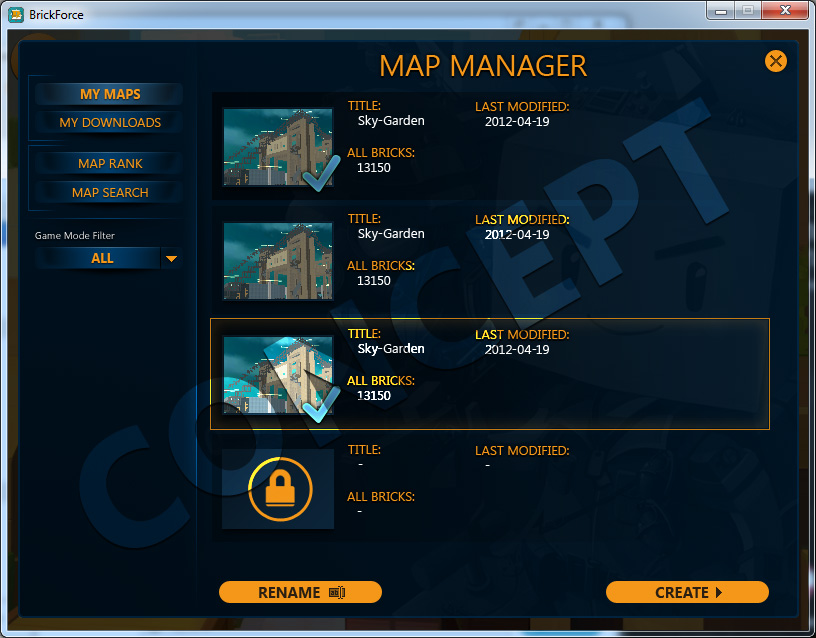This screenshot has height=638, width=816.
Task: Select the second Sky-Garden thumbnail without checkmark
Action: point(278,261)
